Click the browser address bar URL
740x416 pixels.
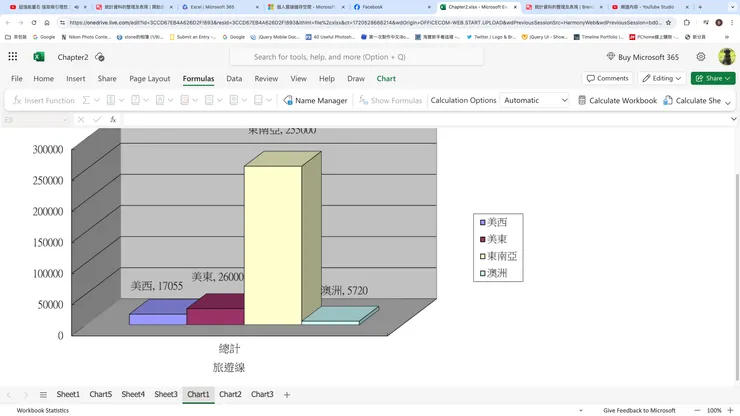365,22
